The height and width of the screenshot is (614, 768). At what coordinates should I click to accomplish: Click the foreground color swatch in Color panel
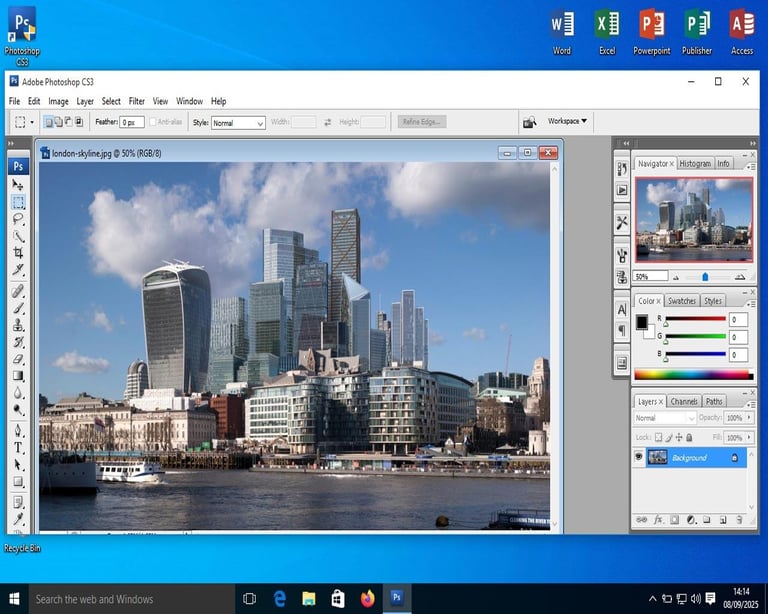click(x=641, y=322)
